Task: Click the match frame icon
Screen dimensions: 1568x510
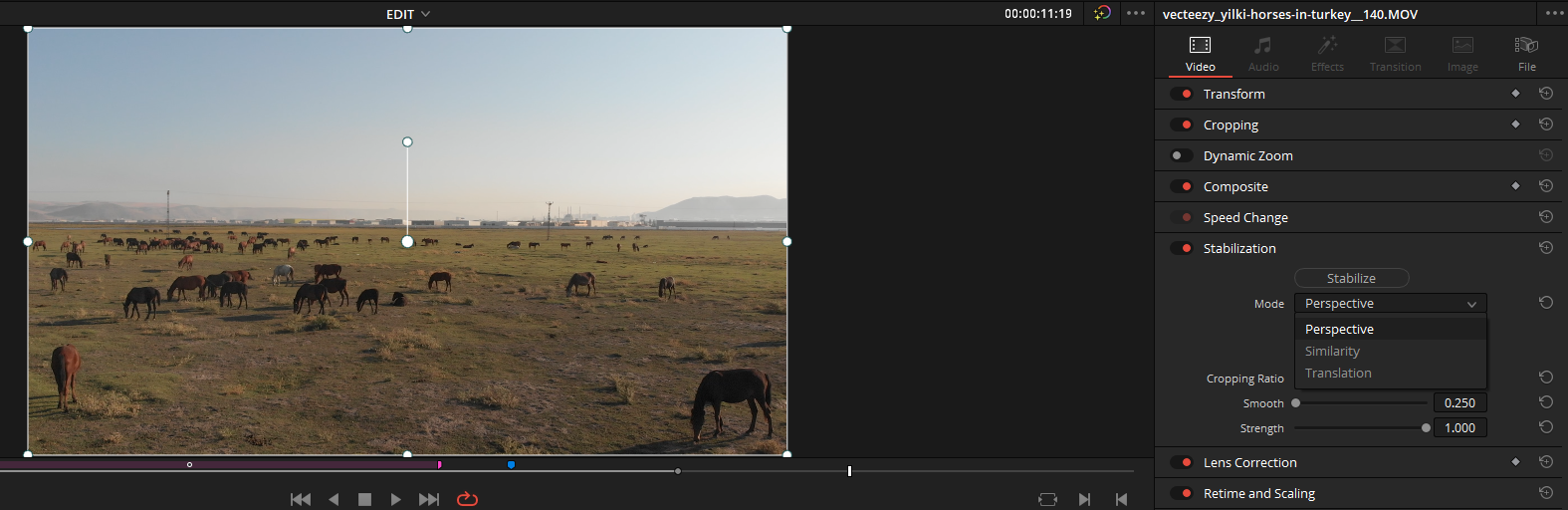Action: pyautogui.click(x=1047, y=499)
